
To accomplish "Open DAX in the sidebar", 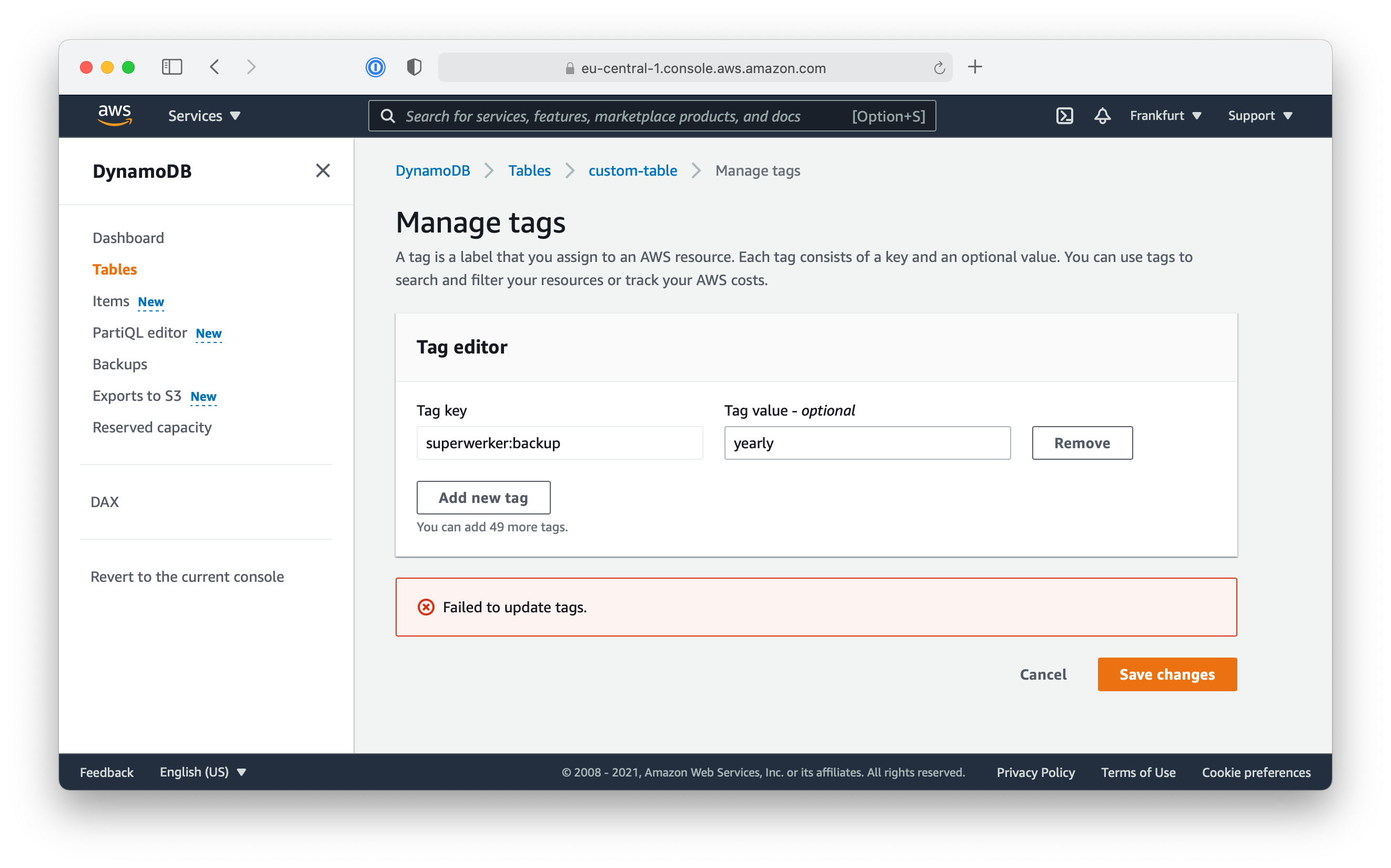I will 105,502.
